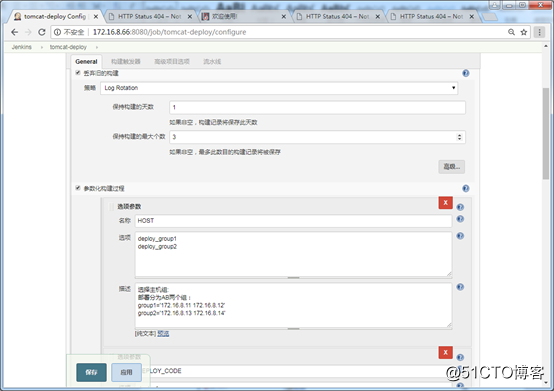Click the choices textarea with deploy_group1
This screenshot has width=554, height=391.
pos(293,254)
